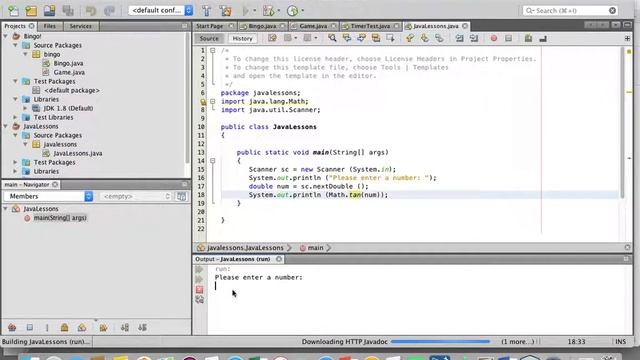Click the Uncomment icon in editor toolbar
Viewport: 640px width, 360px height.
click(543, 38)
